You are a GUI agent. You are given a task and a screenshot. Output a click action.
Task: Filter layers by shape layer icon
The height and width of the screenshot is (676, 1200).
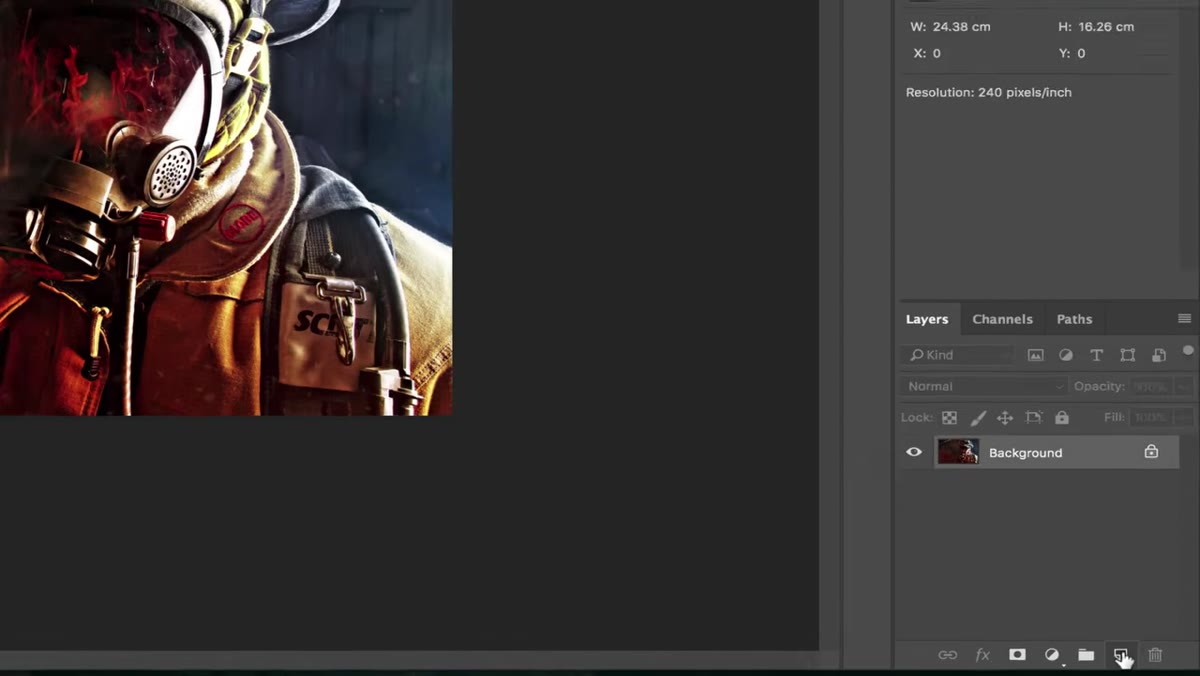[x=1128, y=355]
